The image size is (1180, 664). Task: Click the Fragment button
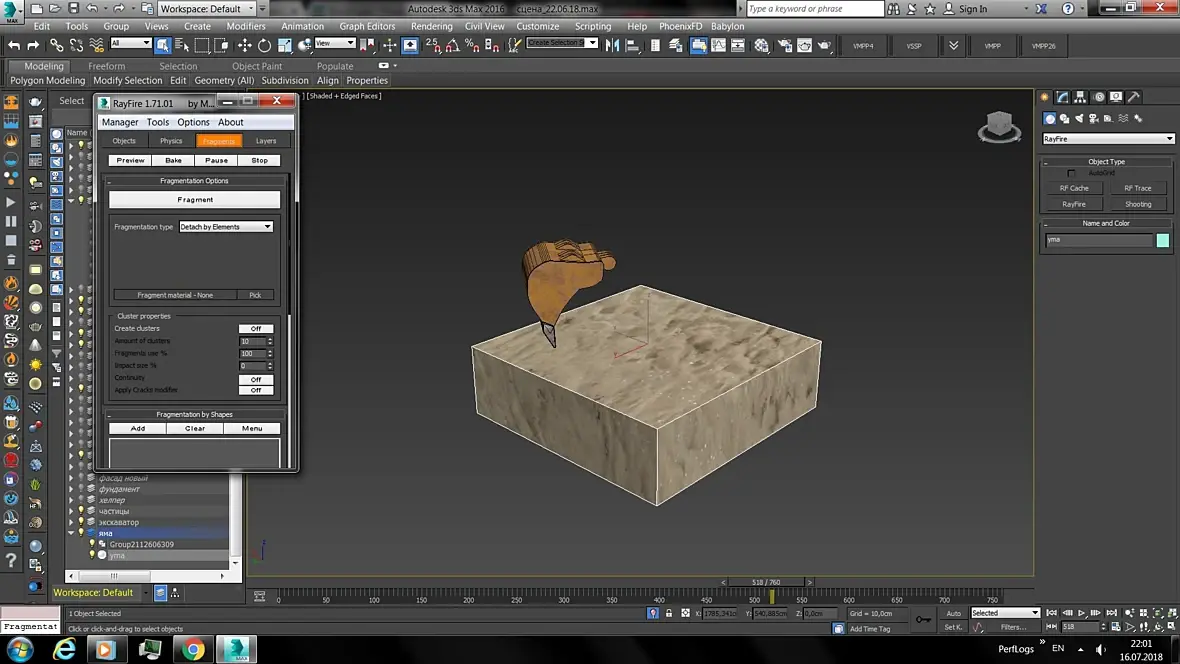pyautogui.click(x=195, y=200)
